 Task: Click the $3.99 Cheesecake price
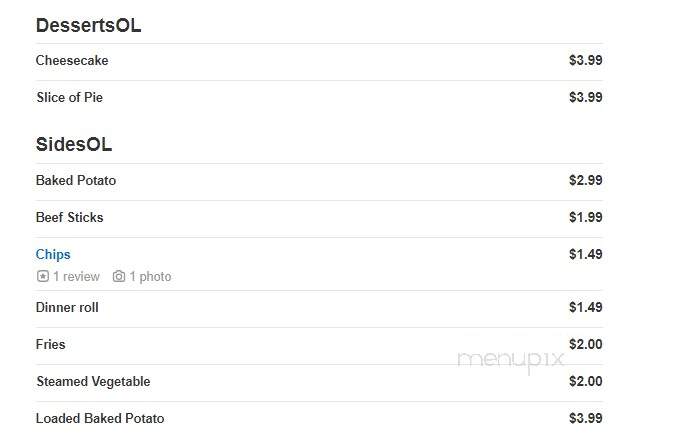point(586,60)
